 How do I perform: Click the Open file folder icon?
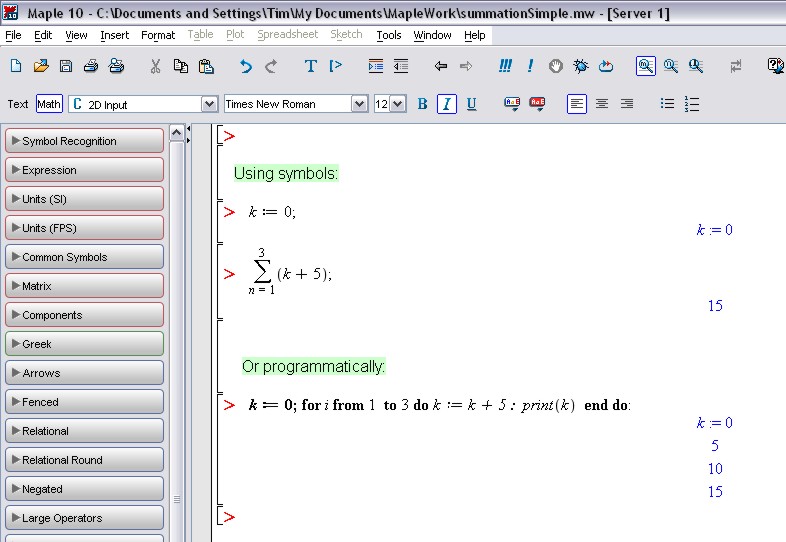pos(41,66)
